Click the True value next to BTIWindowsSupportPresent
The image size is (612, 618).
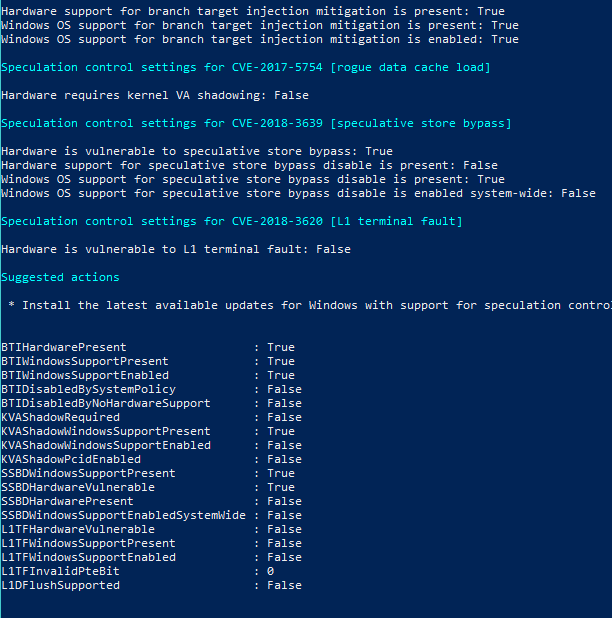(x=281, y=361)
